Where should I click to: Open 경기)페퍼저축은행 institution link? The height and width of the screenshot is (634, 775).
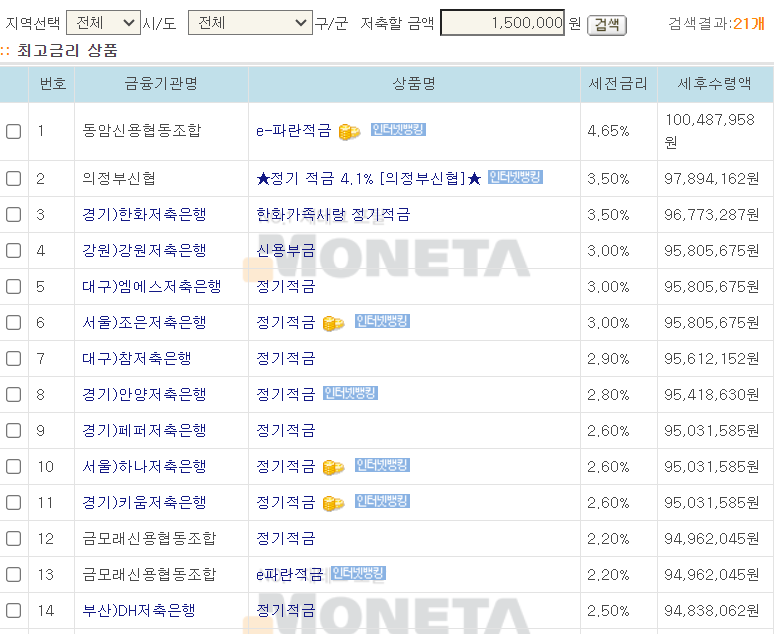tap(144, 431)
